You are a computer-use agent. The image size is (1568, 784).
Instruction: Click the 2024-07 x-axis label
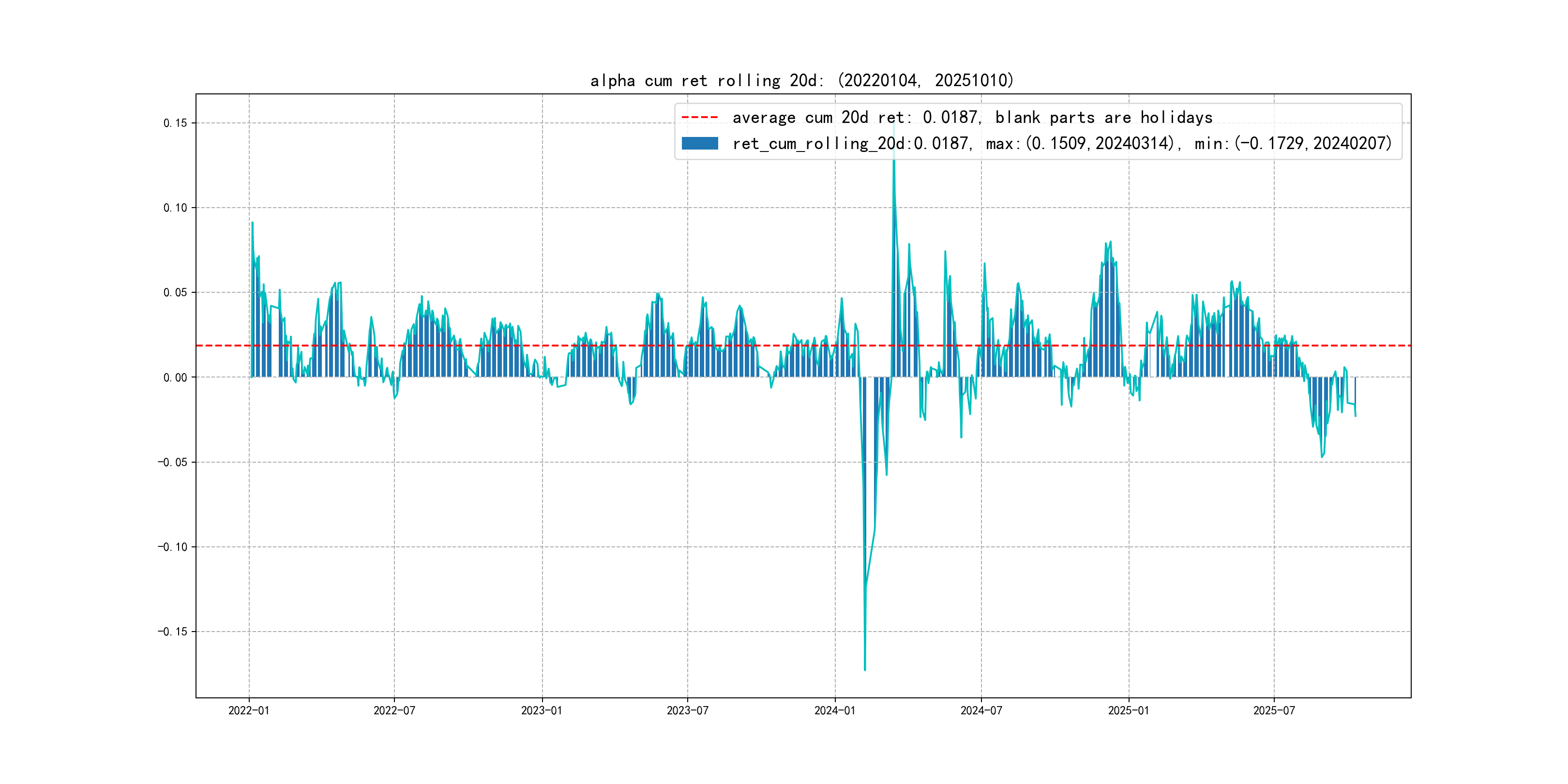(981, 710)
